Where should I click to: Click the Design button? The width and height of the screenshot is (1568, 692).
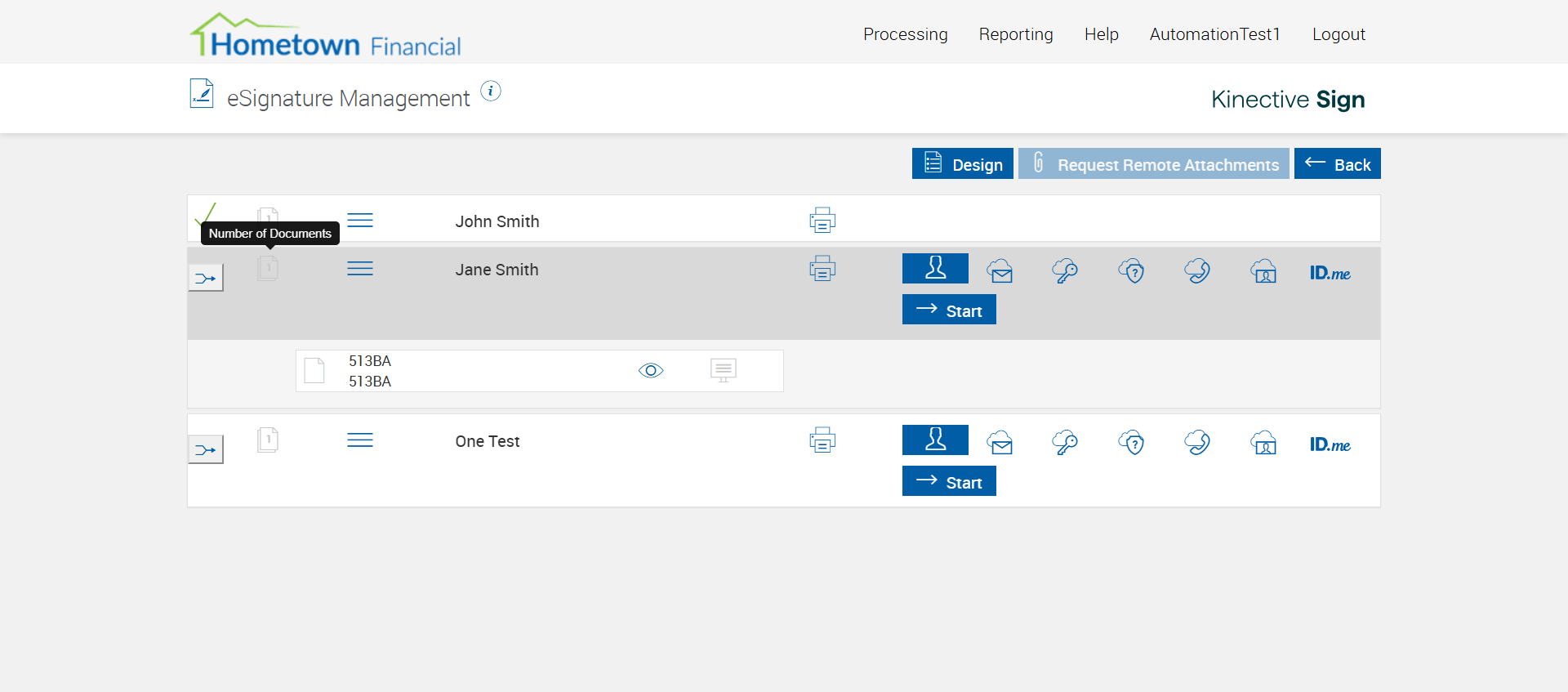[962, 163]
